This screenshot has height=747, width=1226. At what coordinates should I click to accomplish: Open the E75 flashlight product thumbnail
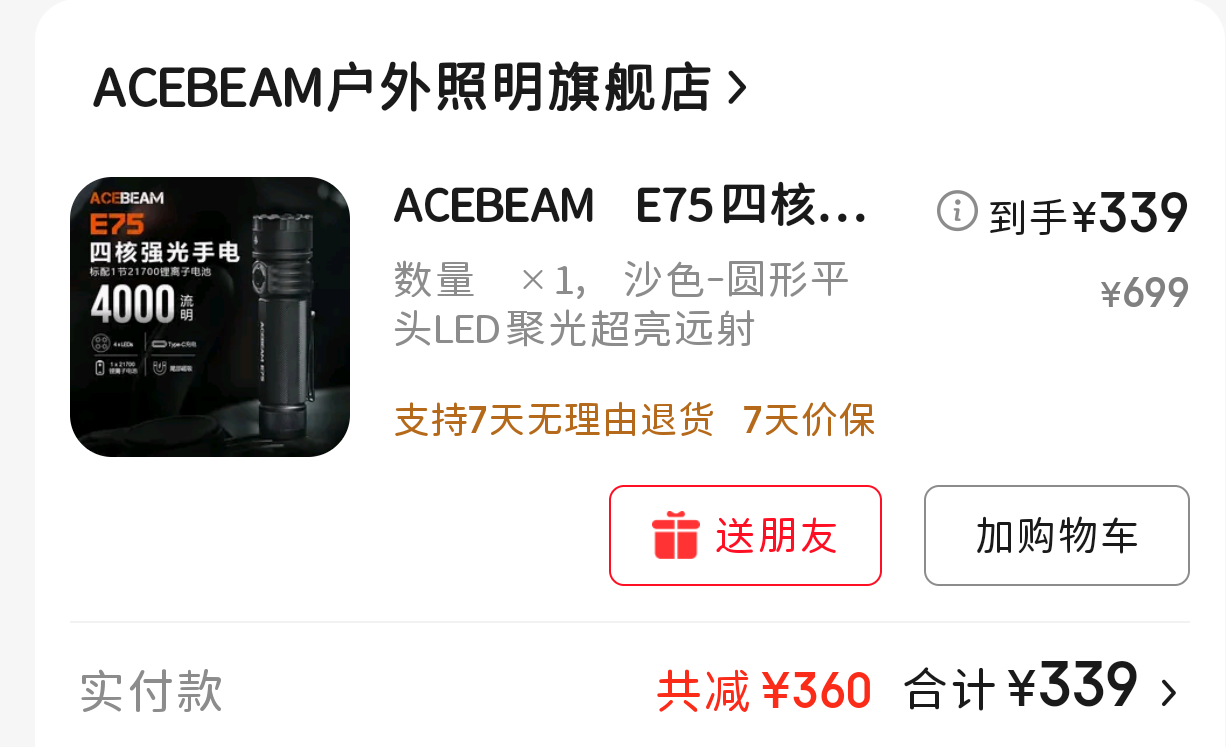click(x=210, y=317)
